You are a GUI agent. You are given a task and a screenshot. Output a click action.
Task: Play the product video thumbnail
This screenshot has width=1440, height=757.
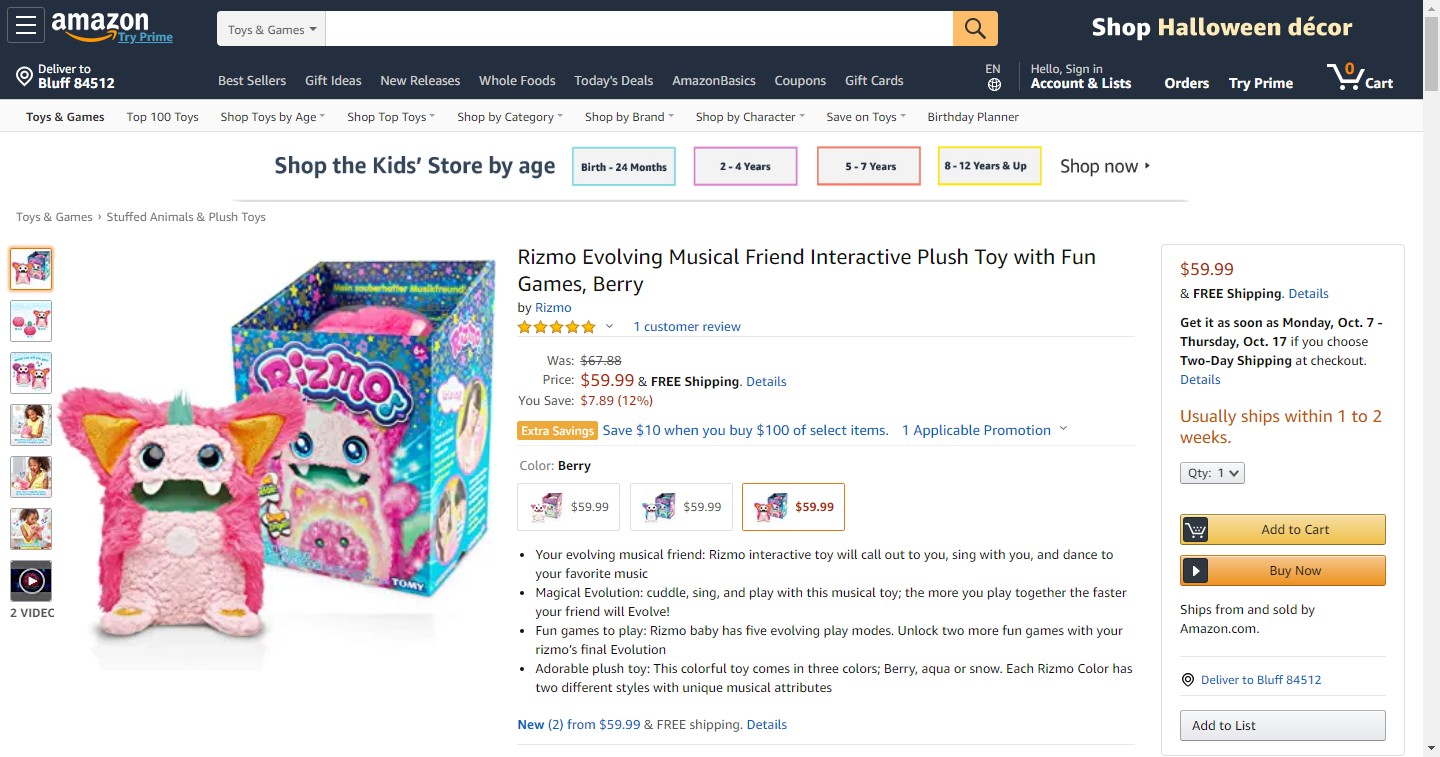pyautogui.click(x=31, y=581)
